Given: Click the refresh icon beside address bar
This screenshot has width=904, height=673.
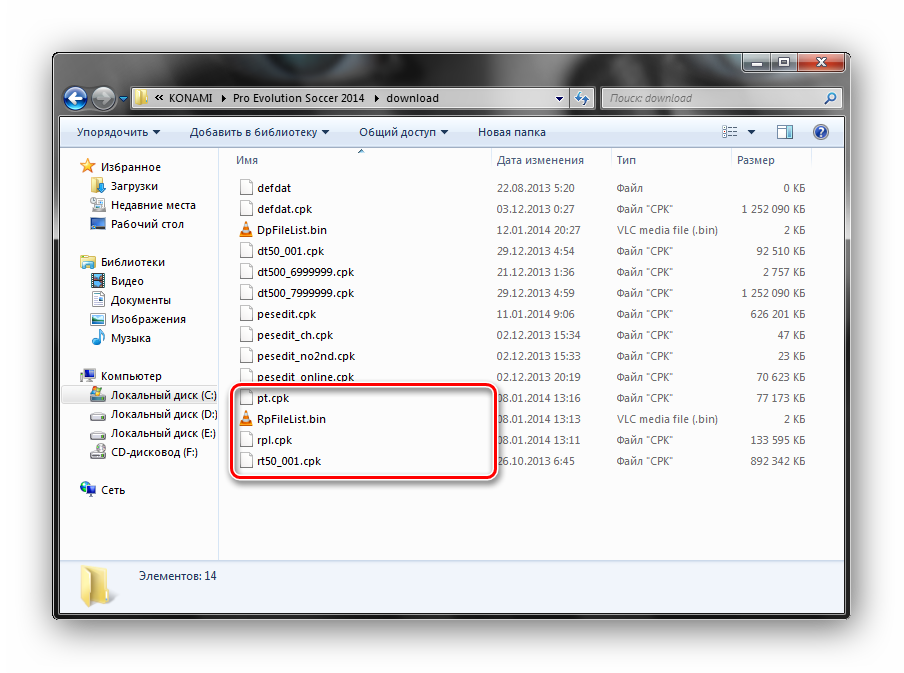Looking at the screenshot, I should click(x=582, y=98).
